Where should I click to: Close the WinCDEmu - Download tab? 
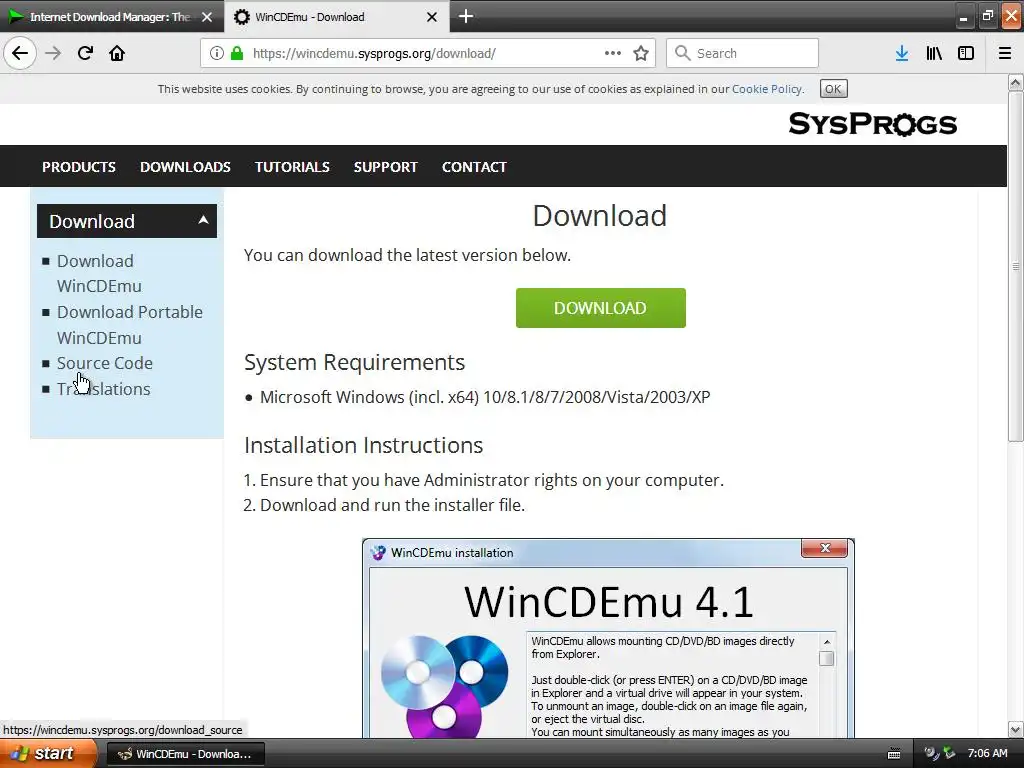tap(432, 17)
